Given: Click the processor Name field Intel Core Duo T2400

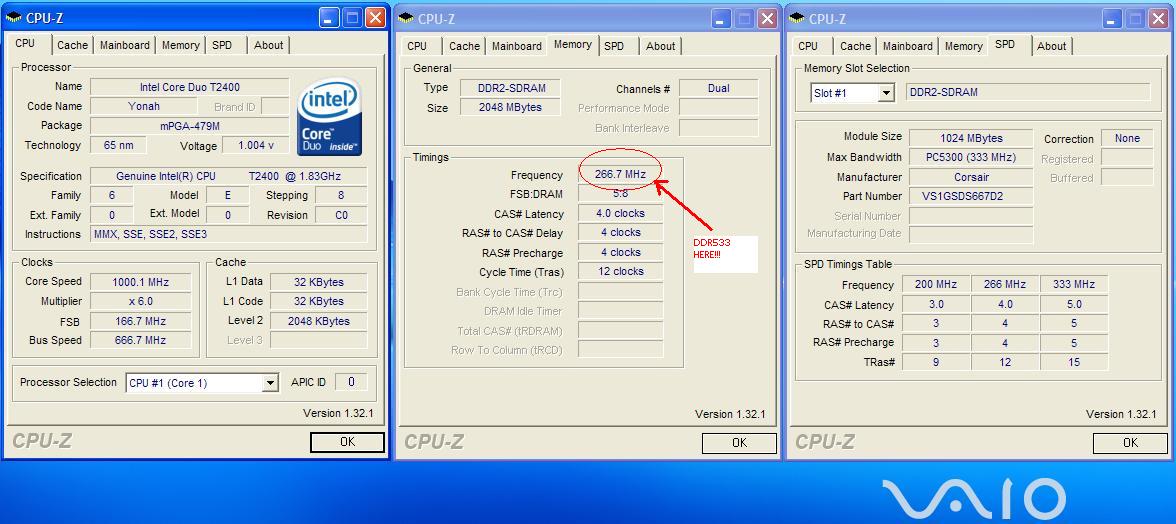Looking at the screenshot, I should [x=190, y=87].
